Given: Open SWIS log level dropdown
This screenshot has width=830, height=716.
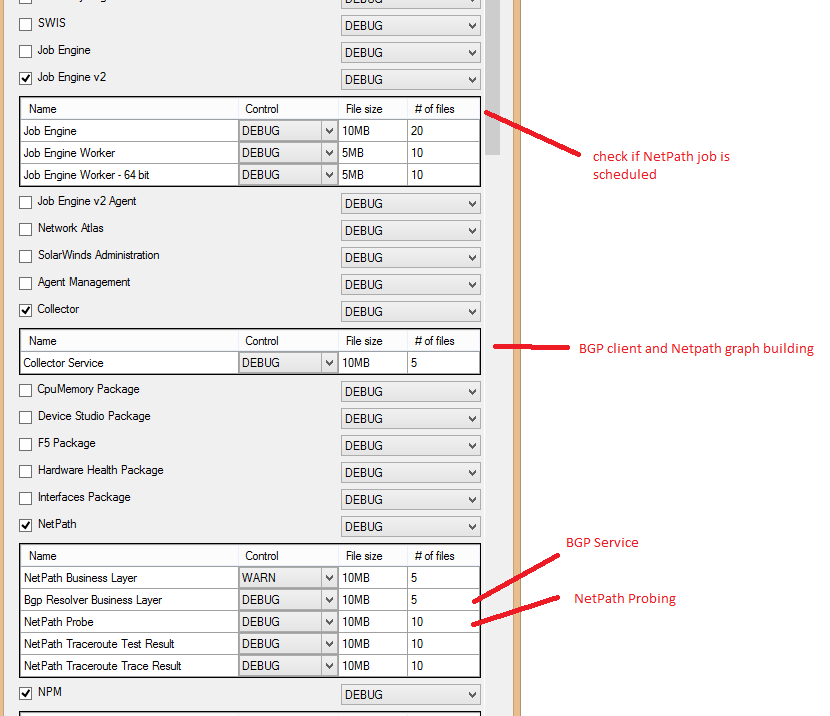Looking at the screenshot, I should [411, 25].
